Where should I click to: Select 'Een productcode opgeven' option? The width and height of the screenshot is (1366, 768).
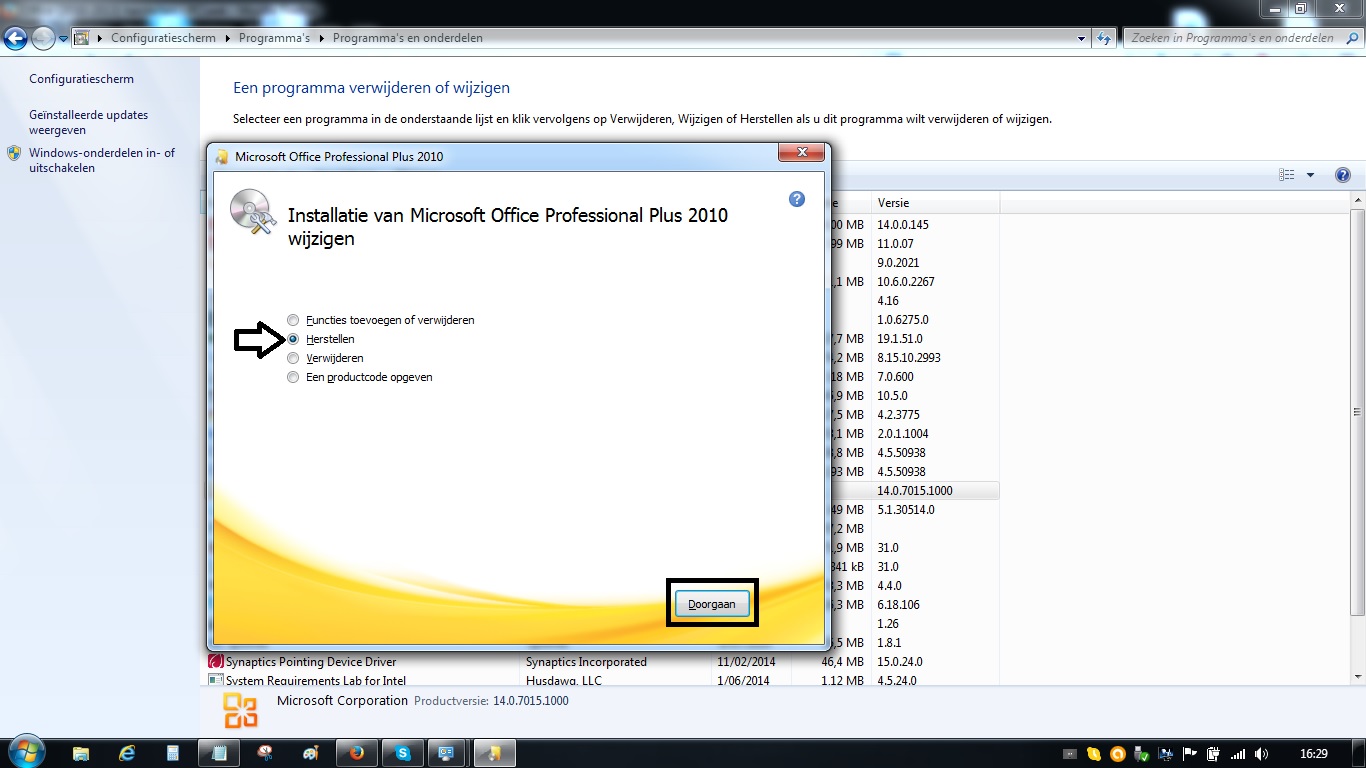293,377
